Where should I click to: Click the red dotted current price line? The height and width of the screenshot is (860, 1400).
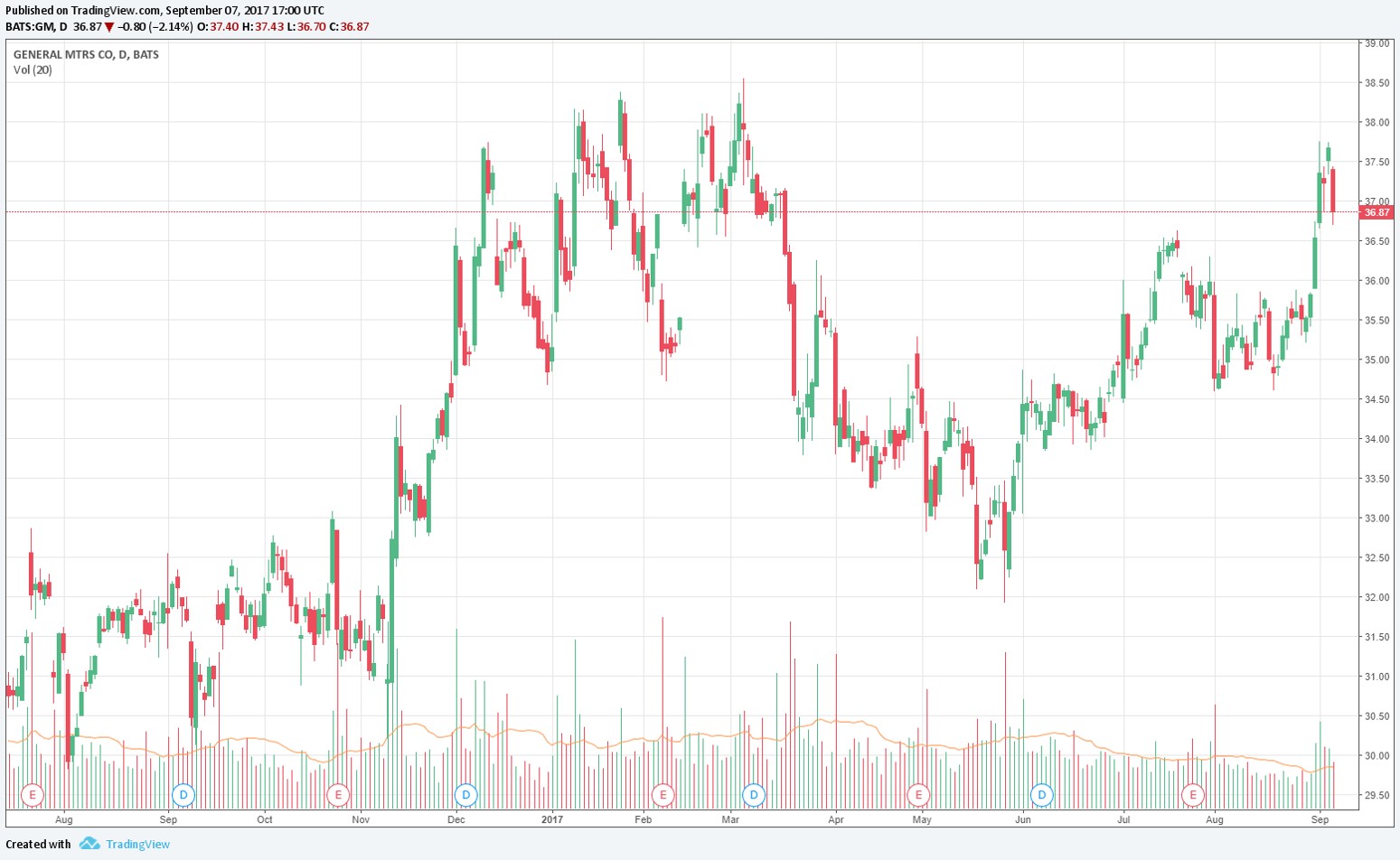click(x=633, y=212)
